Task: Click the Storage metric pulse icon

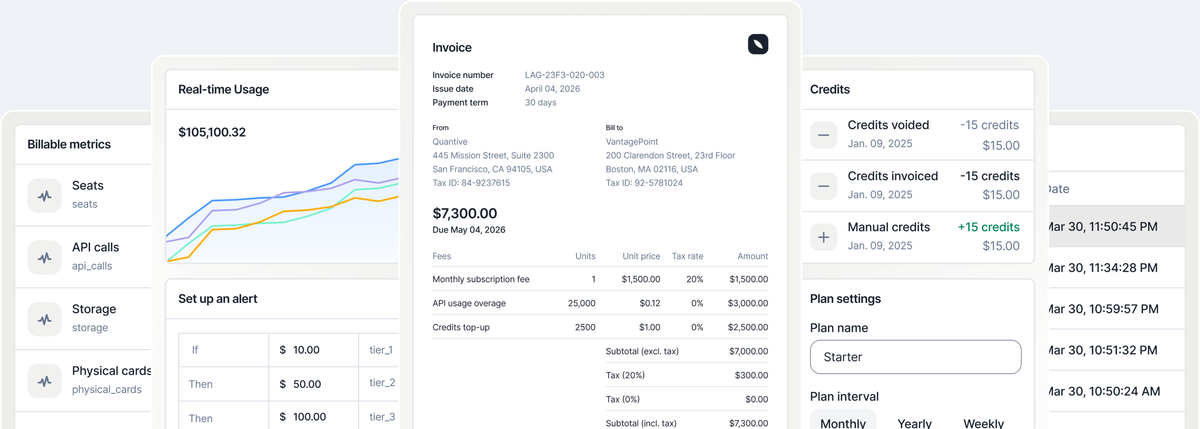Action: [x=44, y=320]
